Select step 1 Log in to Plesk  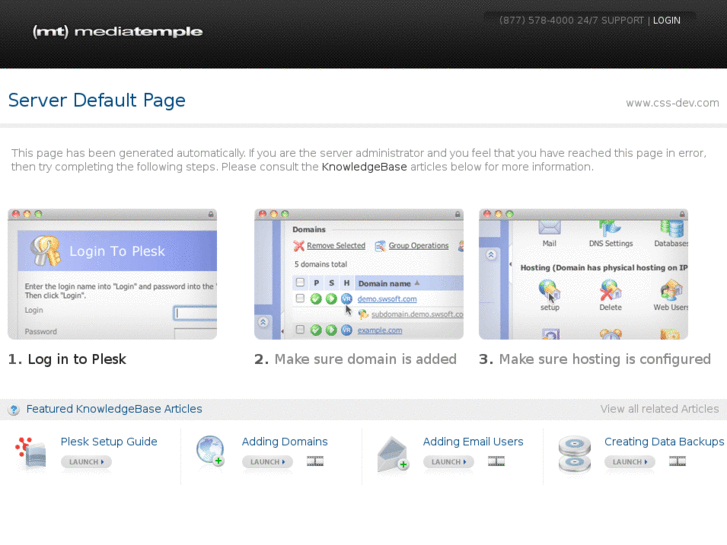click(x=67, y=359)
